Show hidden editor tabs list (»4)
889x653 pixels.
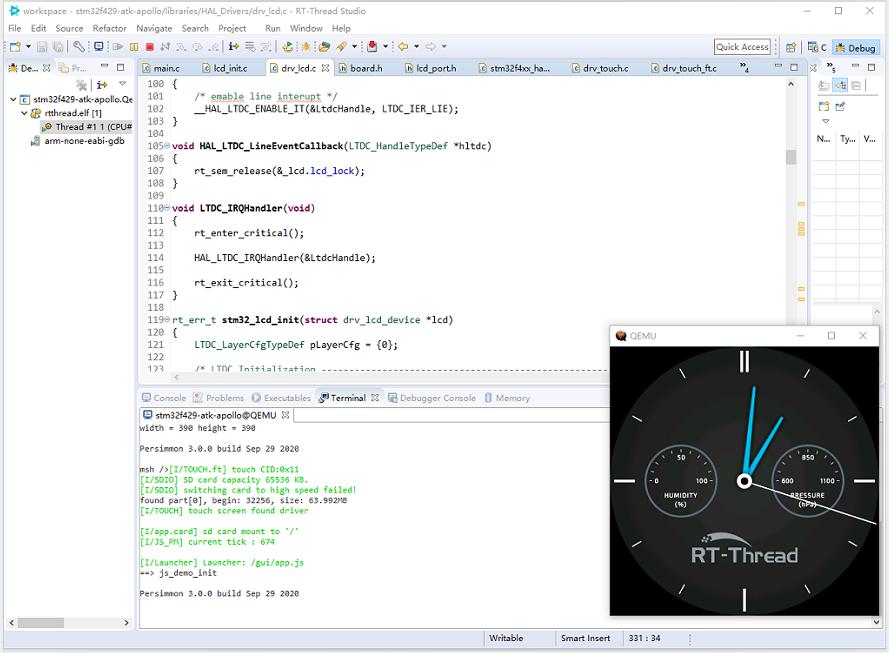click(x=744, y=68)
